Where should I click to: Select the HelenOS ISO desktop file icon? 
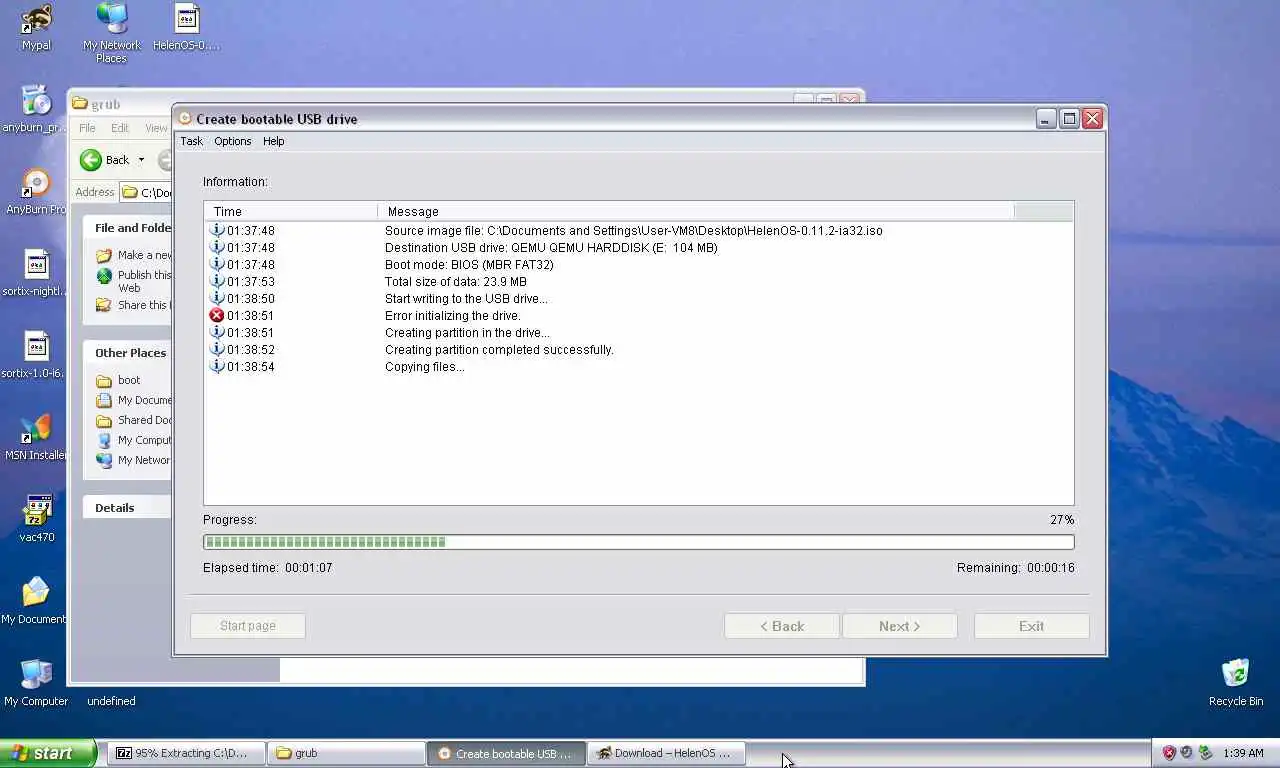(186, 27)
